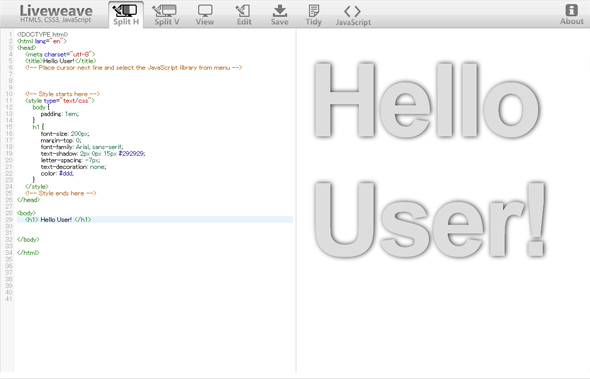Click the closing head tag
Screen dimensions: 590x379
[28, 200]
